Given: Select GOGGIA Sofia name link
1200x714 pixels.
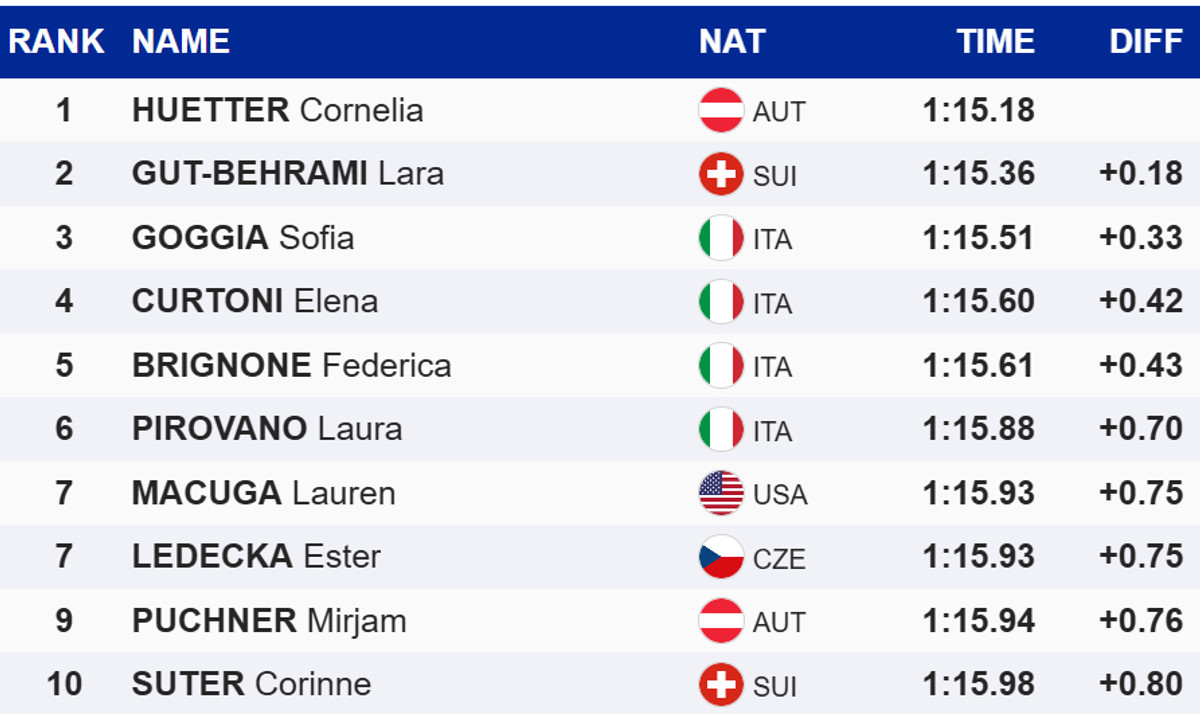Looking at the screenshot, I should coord(243,238).
